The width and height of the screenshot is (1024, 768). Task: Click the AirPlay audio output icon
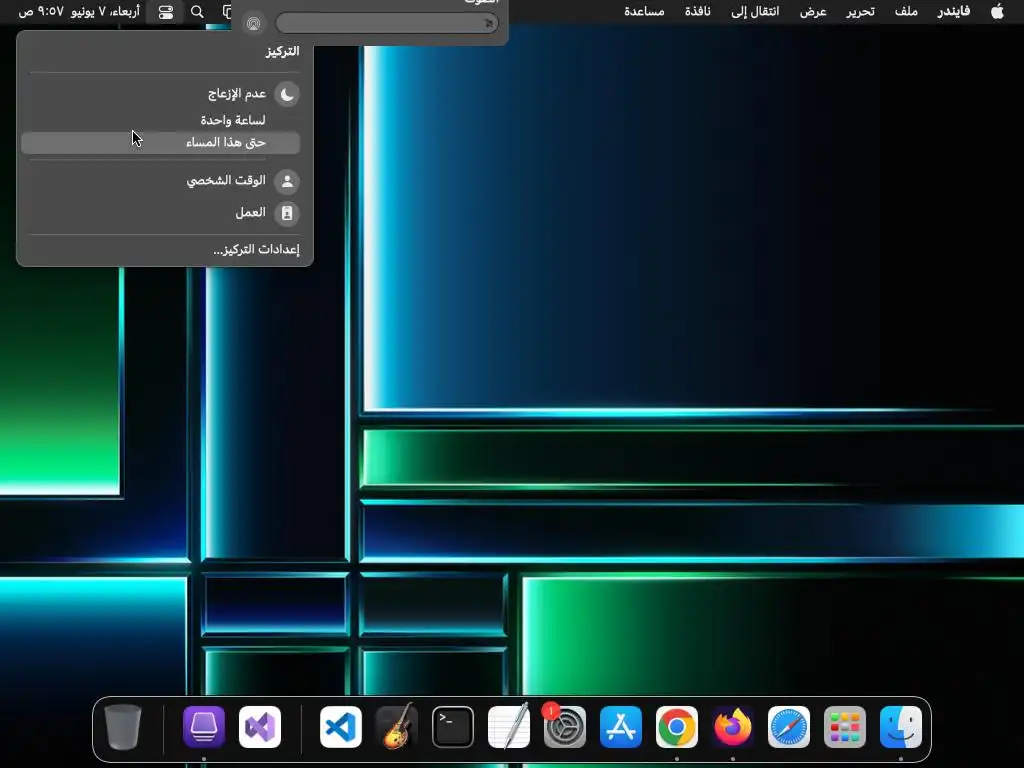253,24
